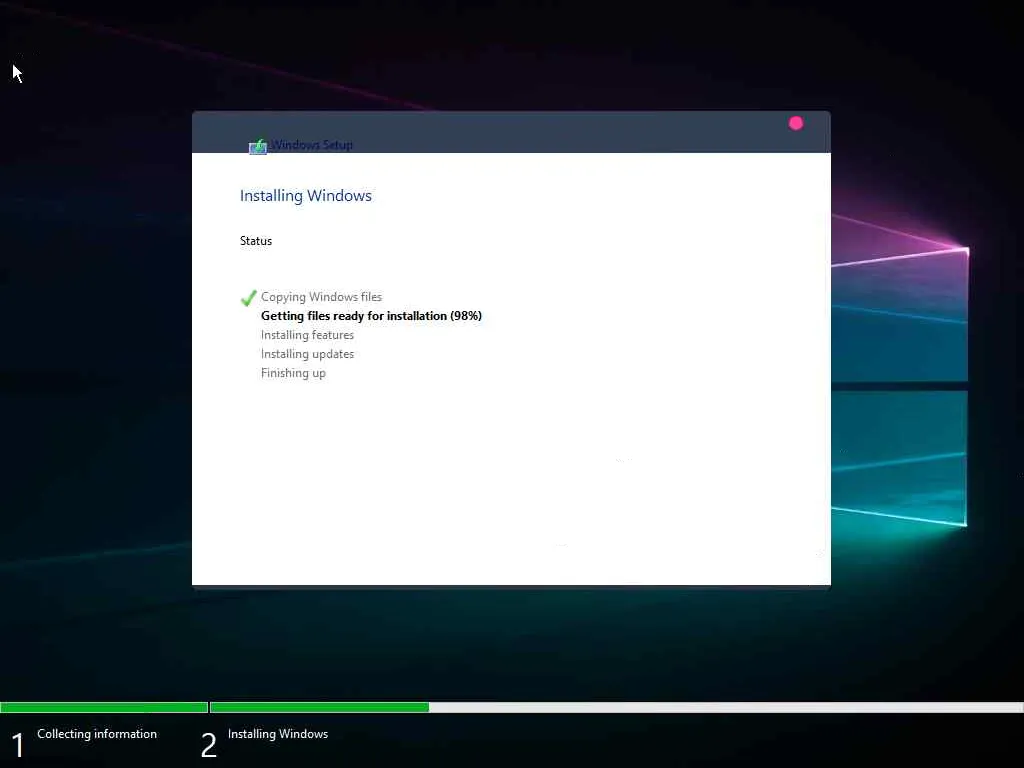Screen dimensions: 1024x768
Task: Click the 'Status' label
Action: pyautogui.click(x=256, y=241)
